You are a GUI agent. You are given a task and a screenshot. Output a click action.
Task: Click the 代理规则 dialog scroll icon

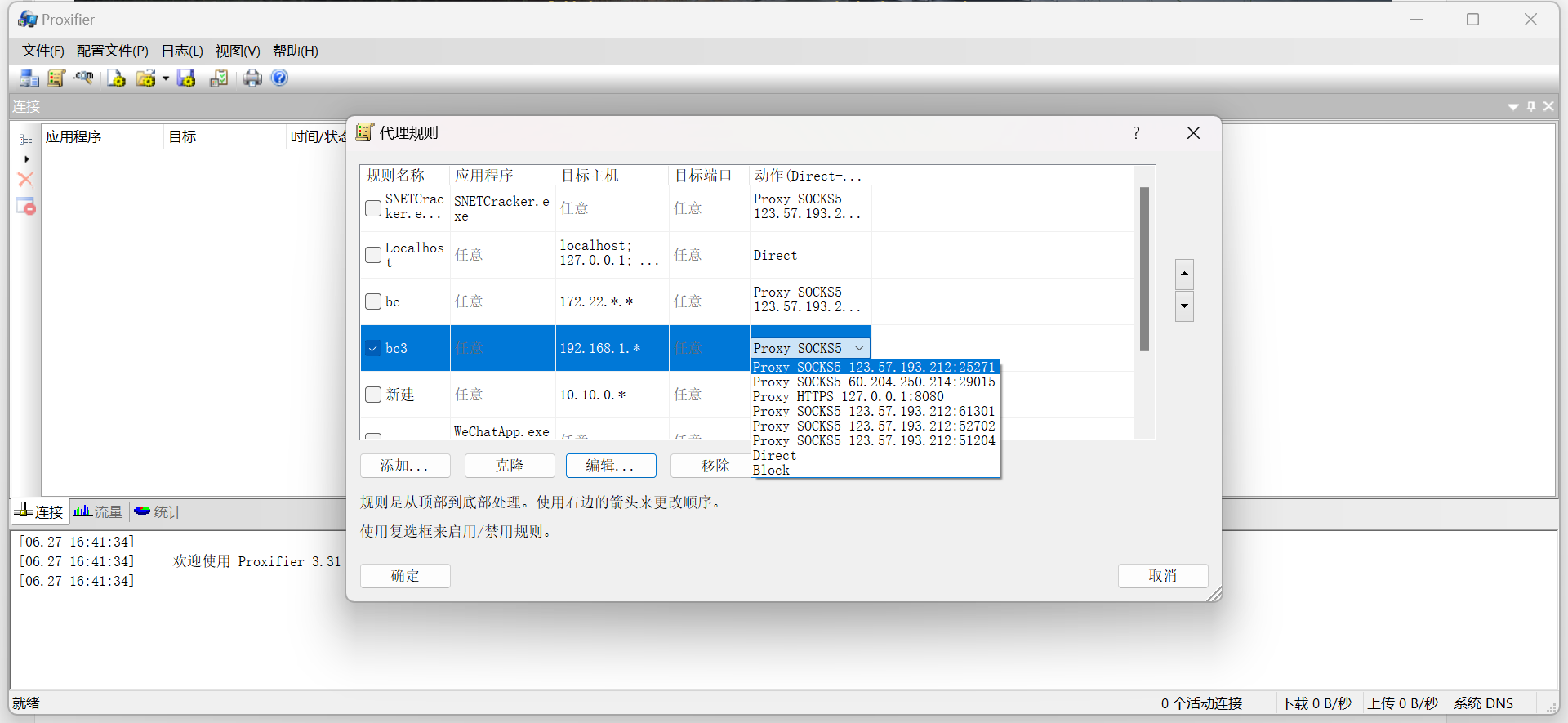coord(364,132)
